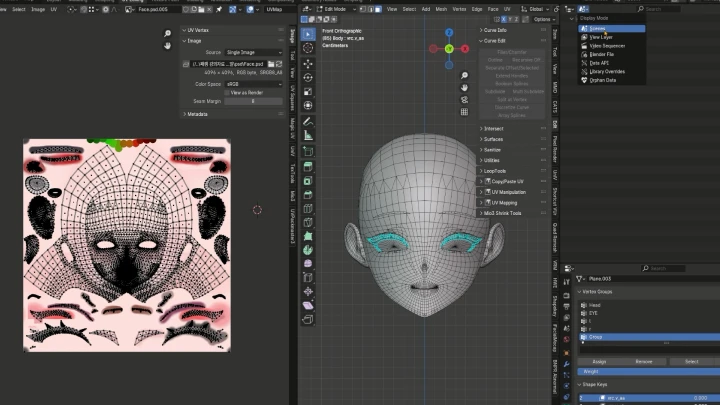Enable vertex select mode
The width and height of the screenshot is (720, 405).
(x=363, y=9)
